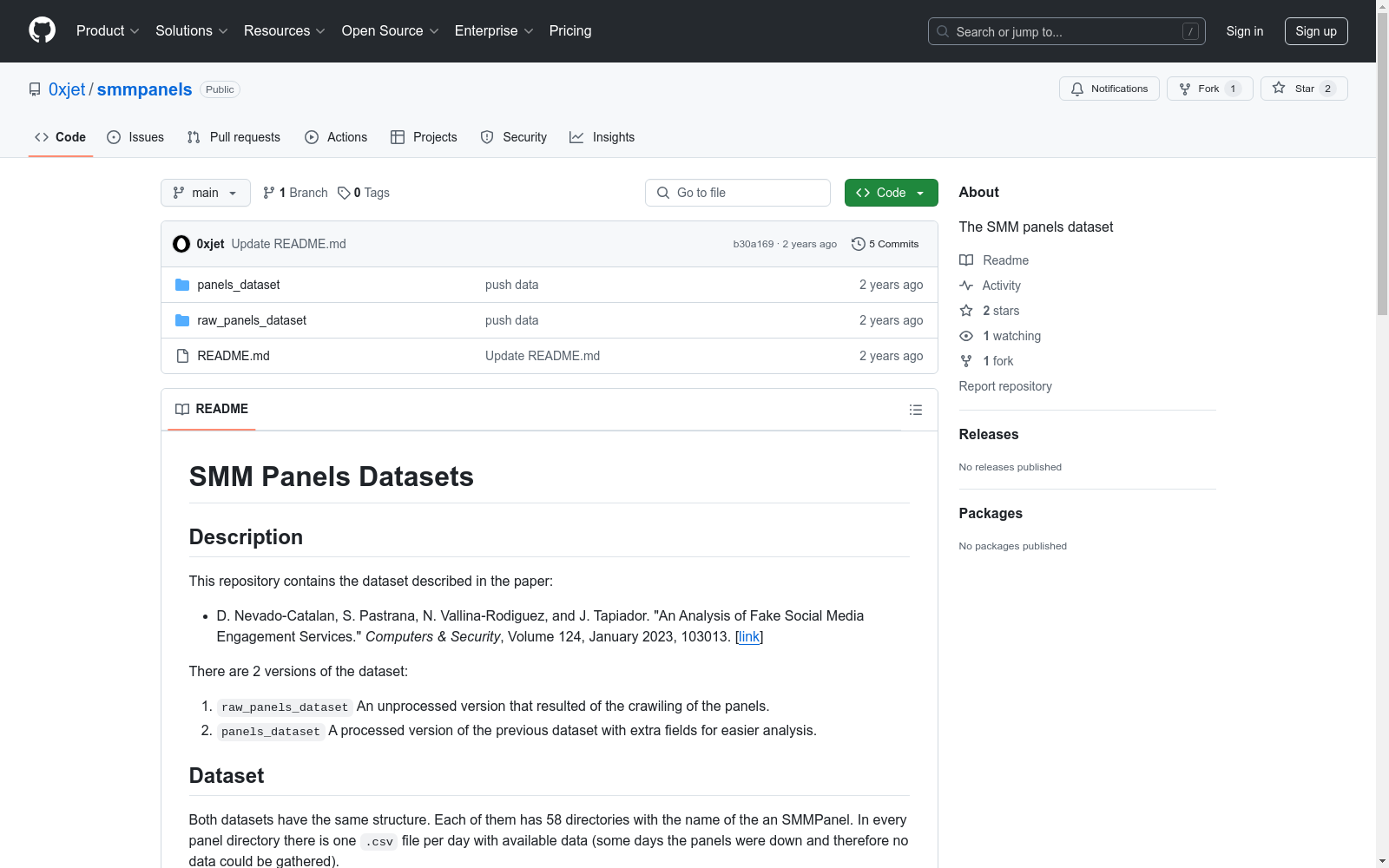This screenshot has width=1389, height=868.
Task: Open the push data commit for raw_panels_dataset
Action: [x=511, y=320]
